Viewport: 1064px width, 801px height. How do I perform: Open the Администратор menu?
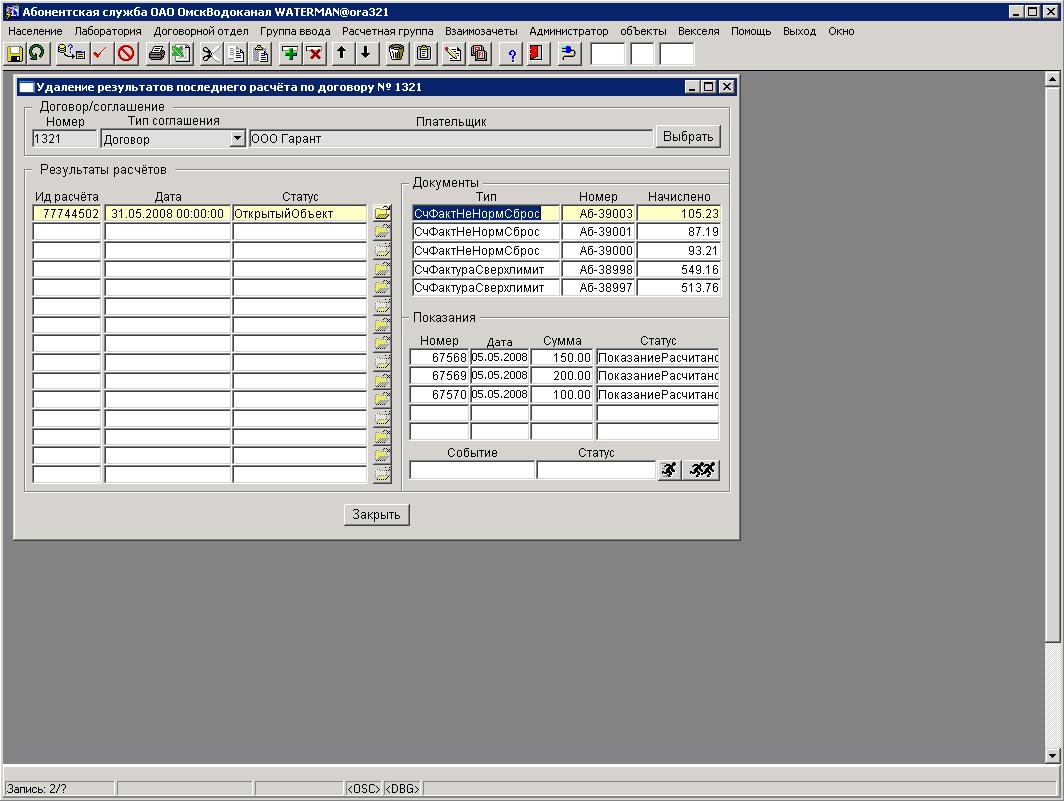(x=568, y=31)
